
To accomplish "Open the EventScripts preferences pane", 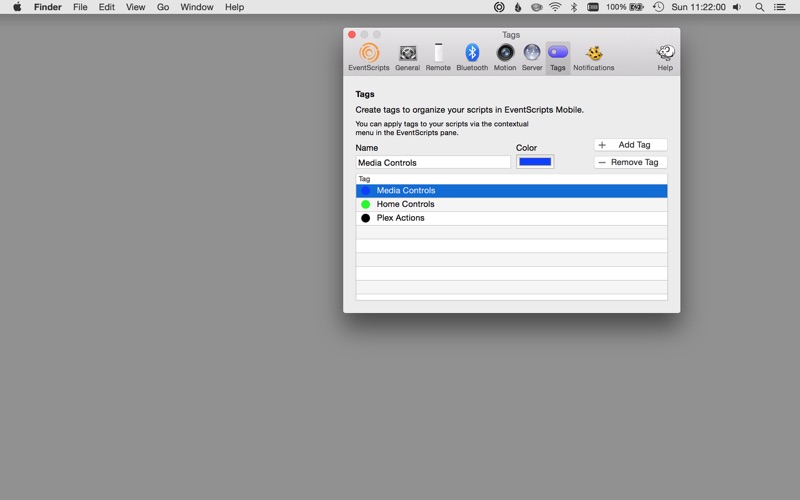I will tap(368, 57).
